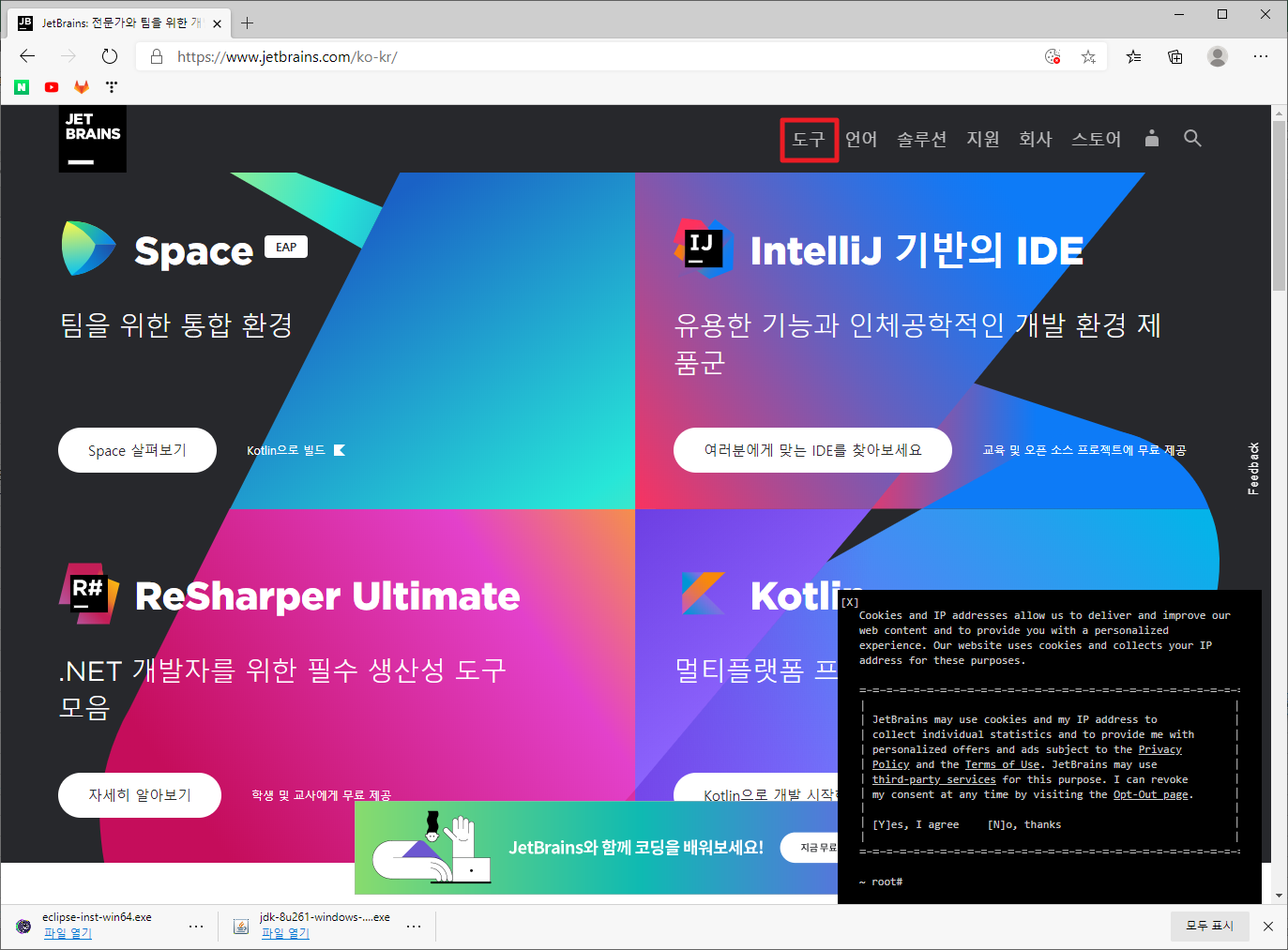Viewport: 1288px width, 950px height.
Task: Click the eclipse installer file icon
Action: pos(23,927)
